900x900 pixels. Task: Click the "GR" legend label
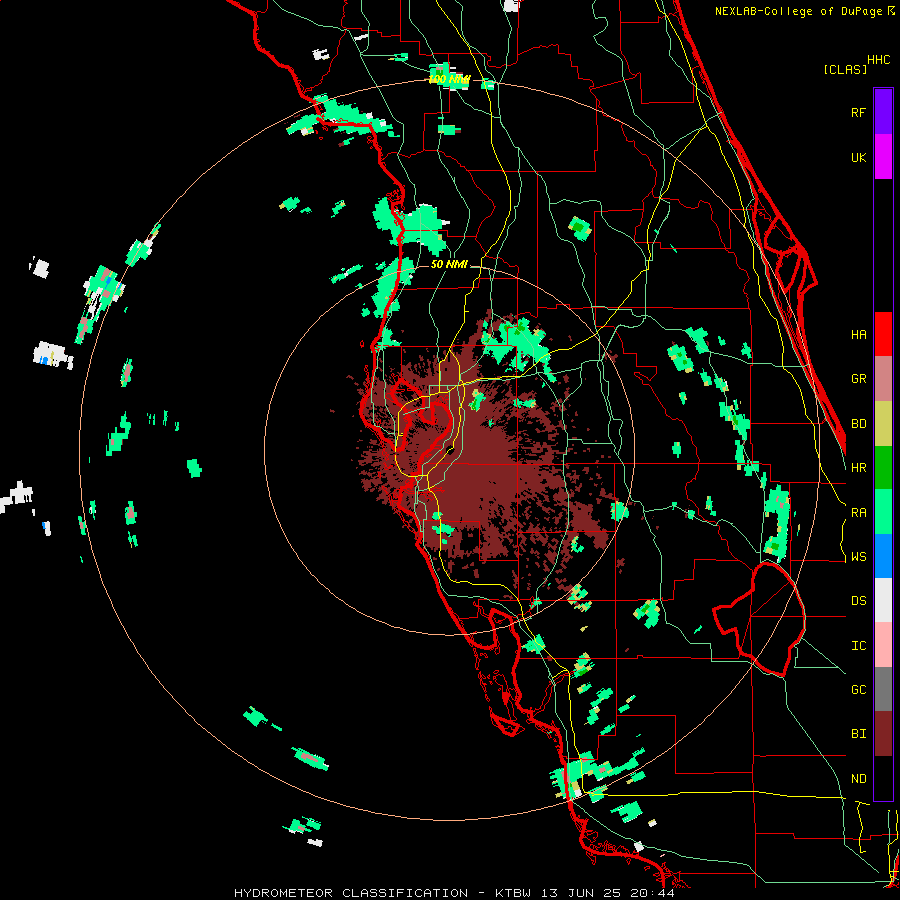[x=858, y=379]
